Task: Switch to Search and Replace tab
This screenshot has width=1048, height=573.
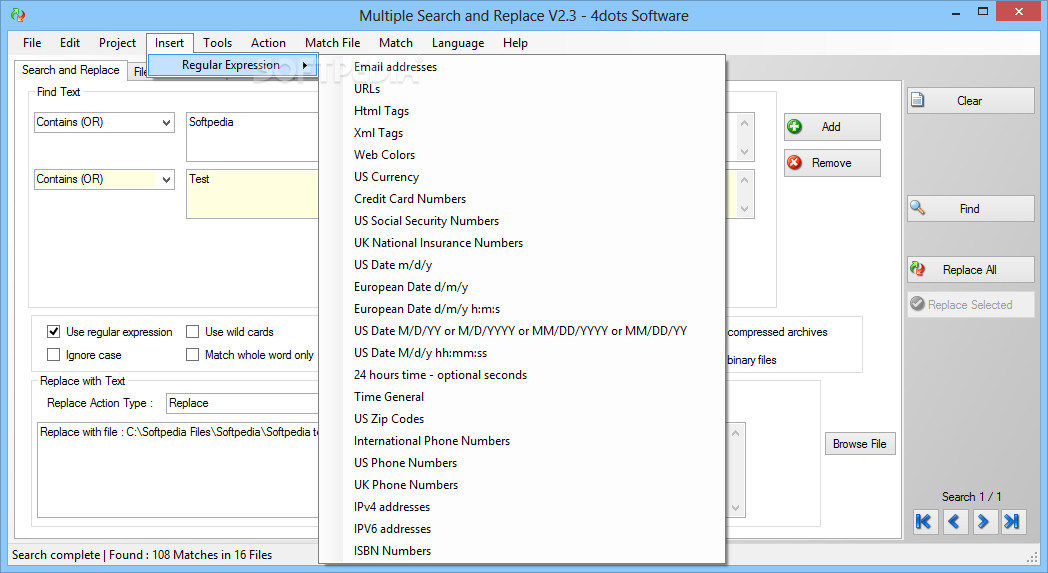Action: [x=70, y=70]
